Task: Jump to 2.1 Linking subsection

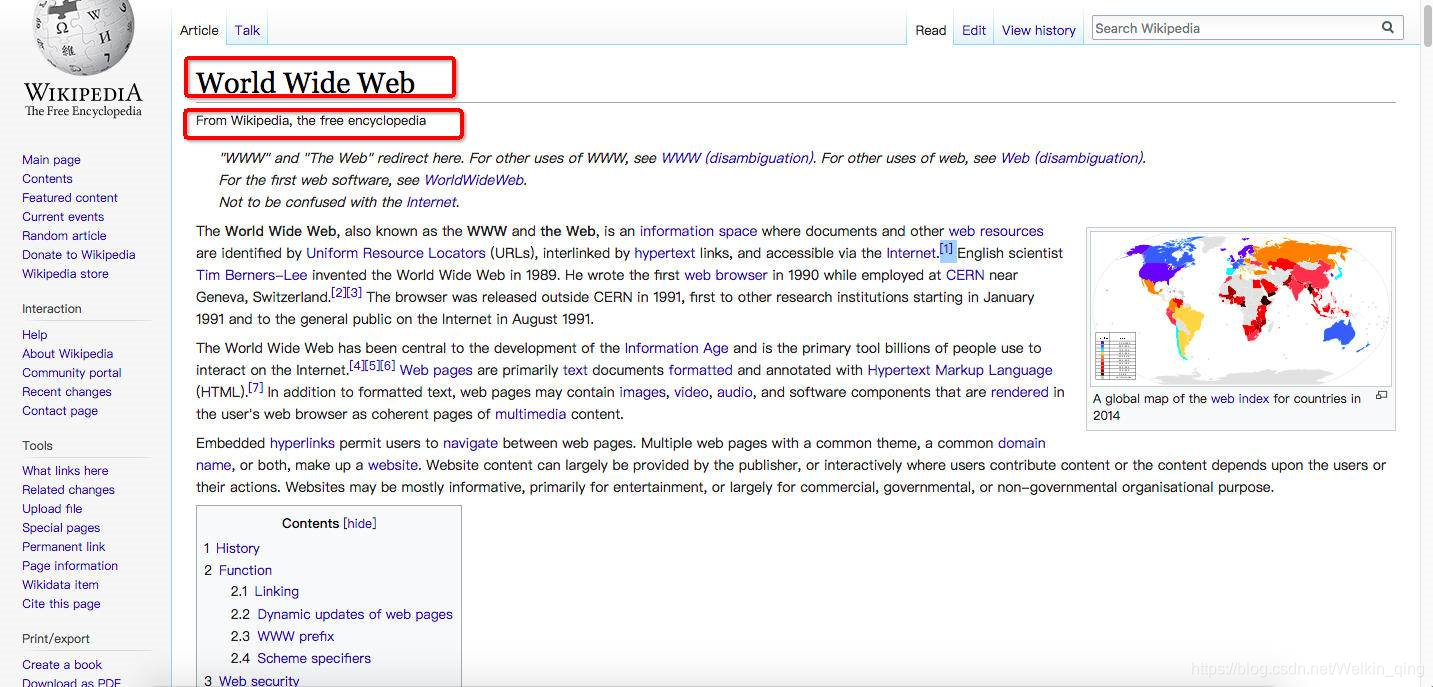Action: [x=264, y=592]
